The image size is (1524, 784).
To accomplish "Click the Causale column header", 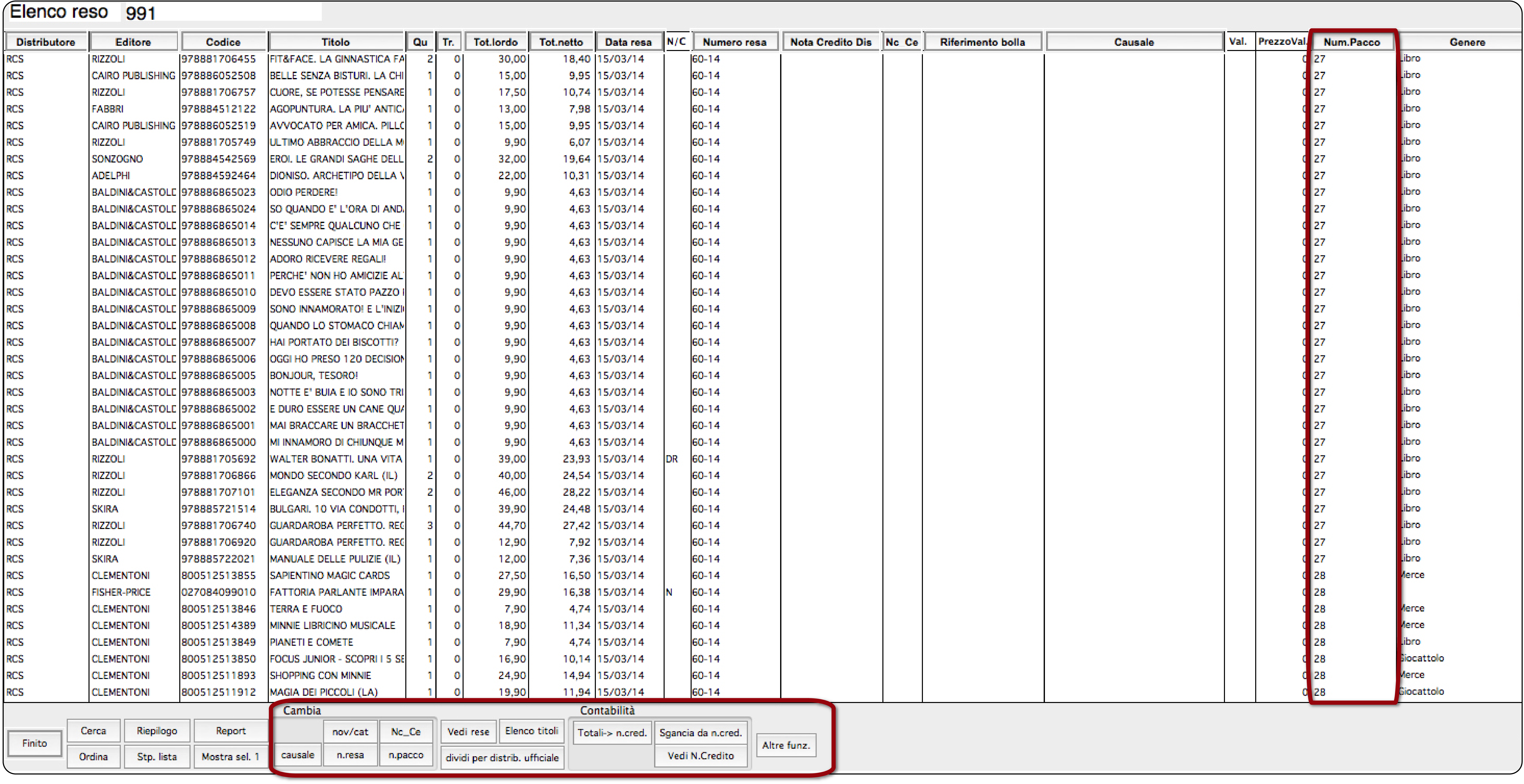I will 1134,42.
